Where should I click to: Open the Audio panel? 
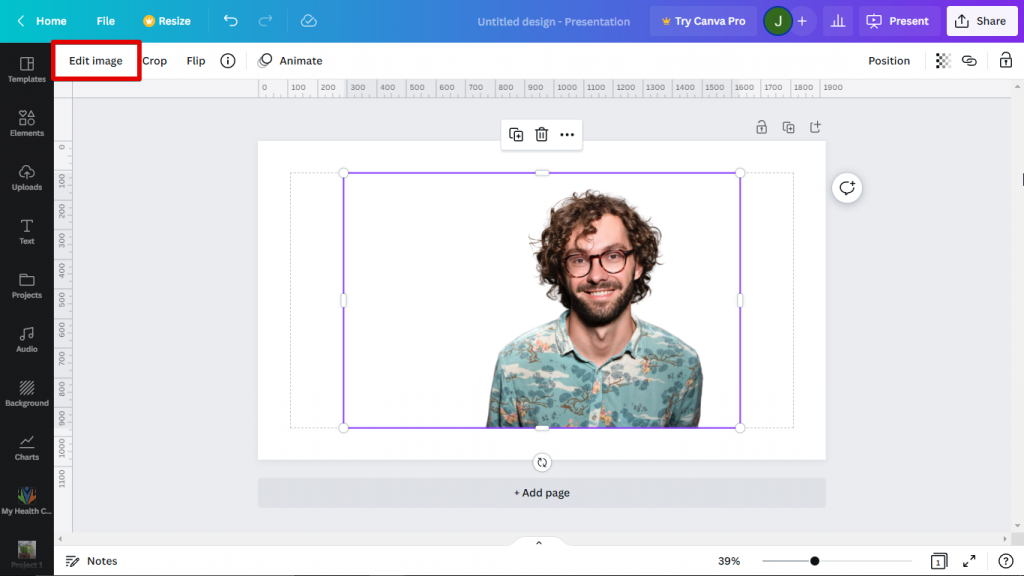(x=26, y=340)
